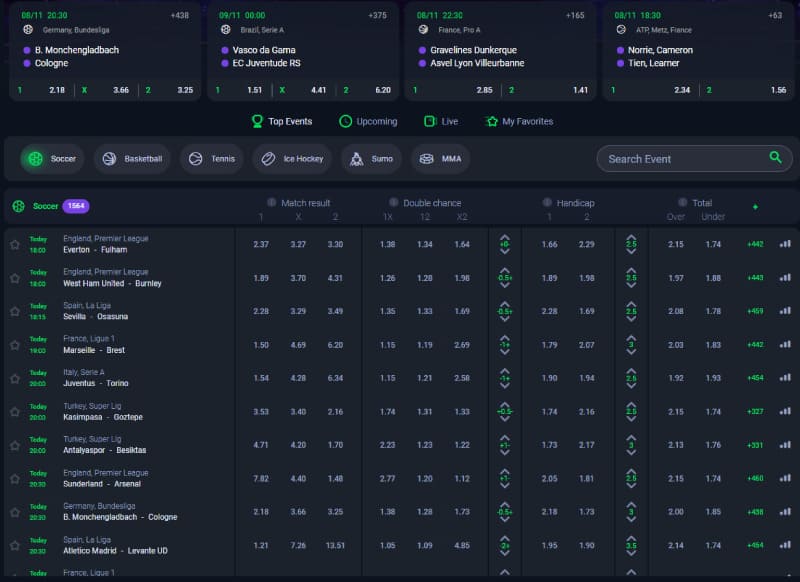800x582 pixels.
Task: Select the Basketball sport filter
Action: tap(133, 159)
